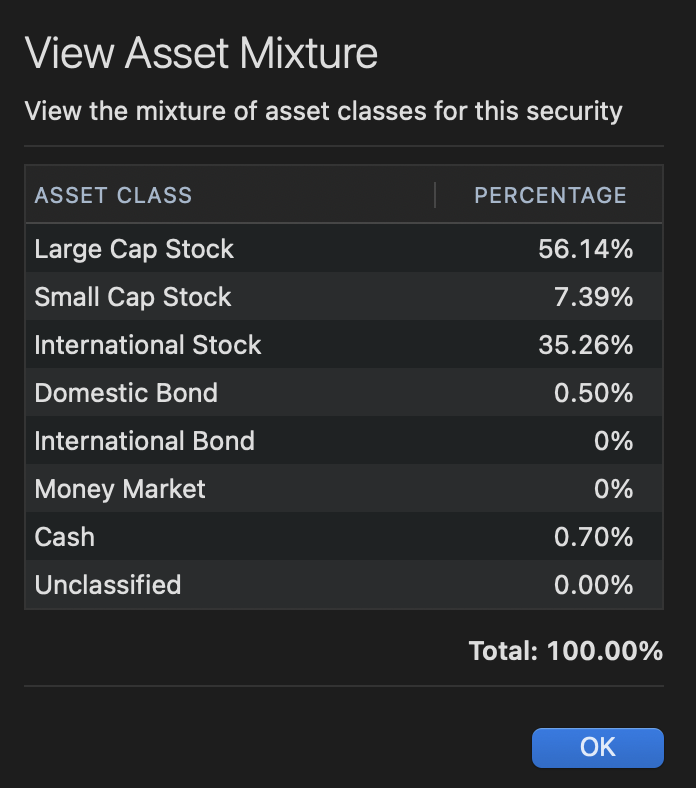
Task: Click the 0.50% Domestic Bond percentage
Action: click(x=593, y=393)
